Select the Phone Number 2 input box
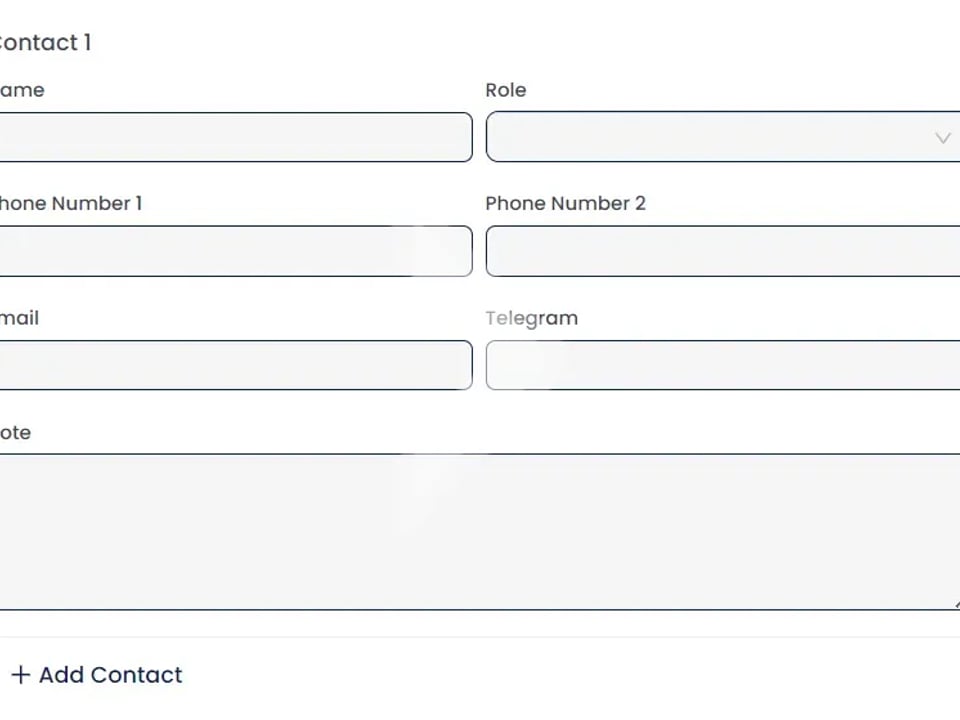 [722, 251]
